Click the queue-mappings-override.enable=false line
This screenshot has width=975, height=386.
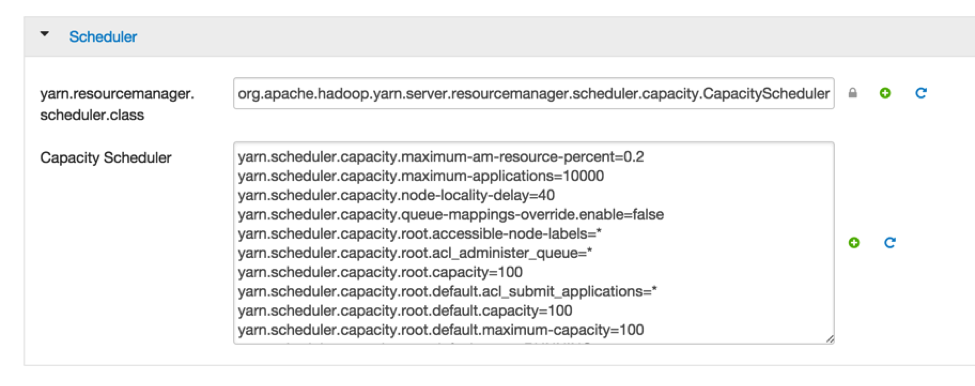[451, 214]
